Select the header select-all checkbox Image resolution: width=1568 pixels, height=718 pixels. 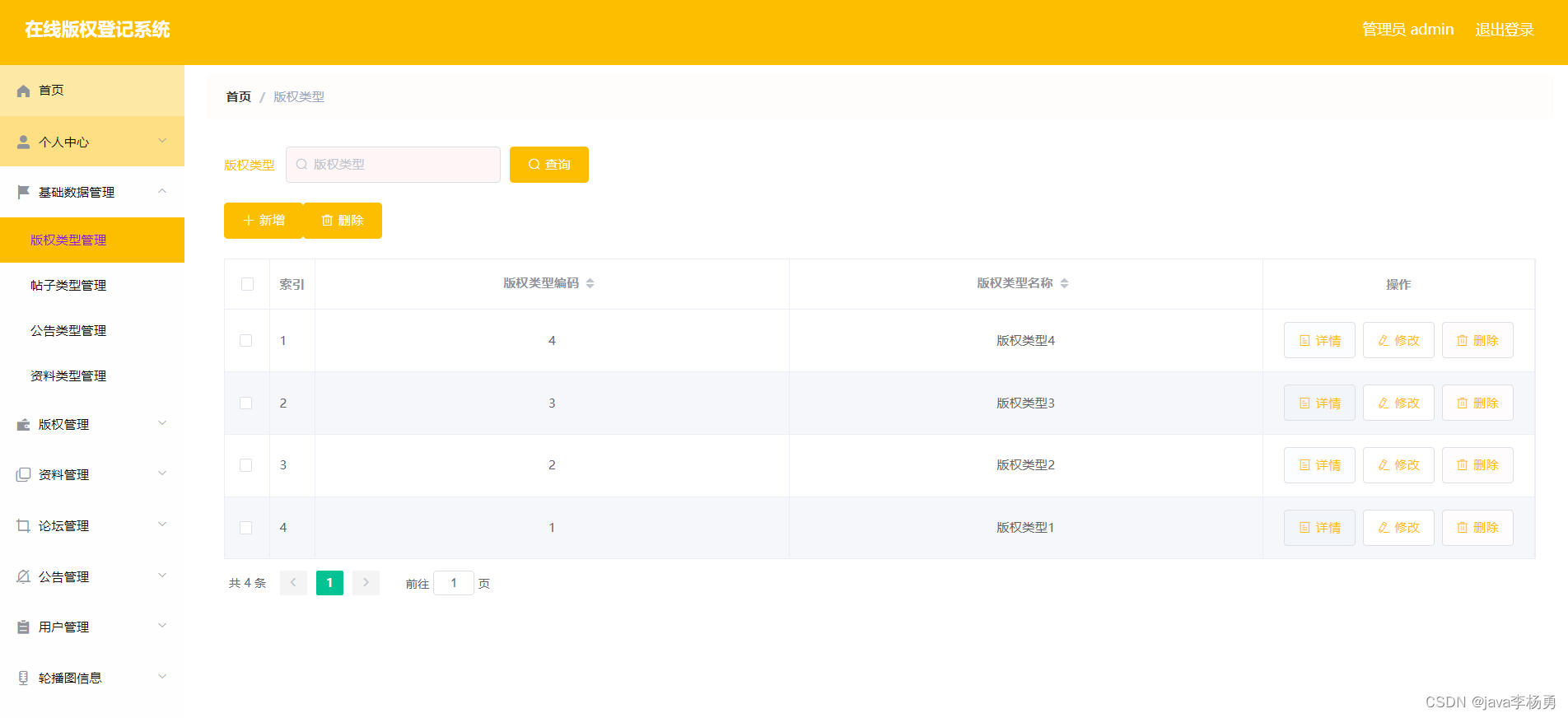tap(247, 284)
